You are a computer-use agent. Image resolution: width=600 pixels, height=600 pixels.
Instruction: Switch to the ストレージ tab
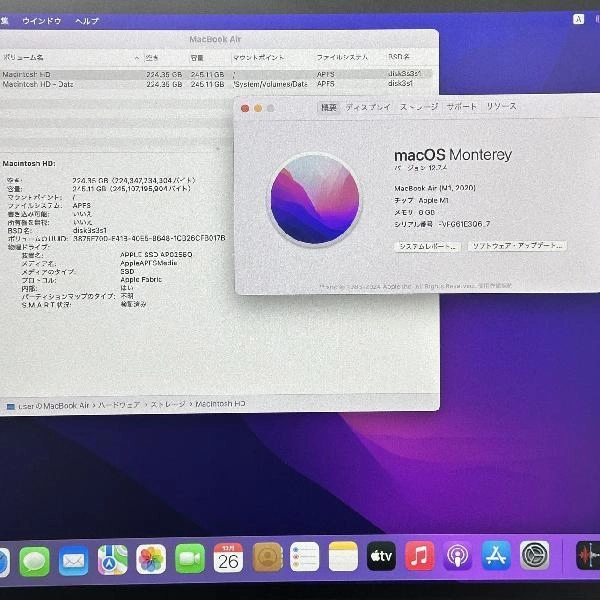(x=419, y=107)
